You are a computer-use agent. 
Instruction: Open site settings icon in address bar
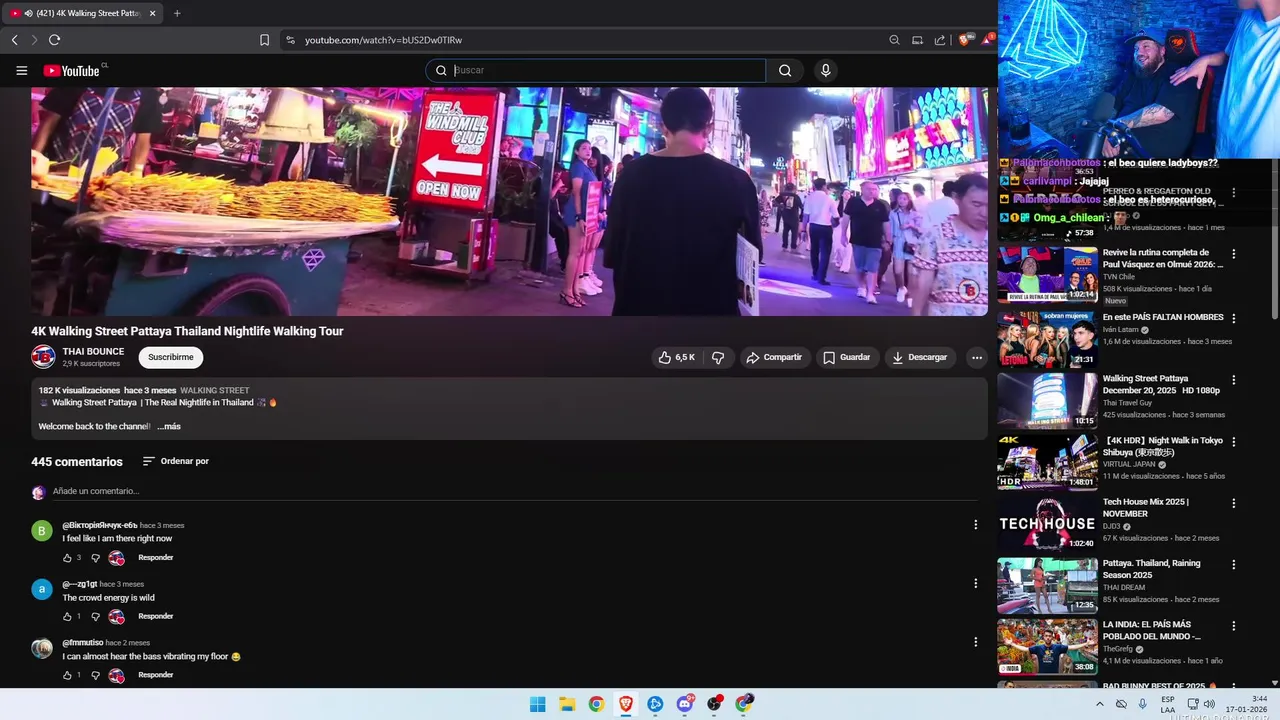tap(290, 40)
